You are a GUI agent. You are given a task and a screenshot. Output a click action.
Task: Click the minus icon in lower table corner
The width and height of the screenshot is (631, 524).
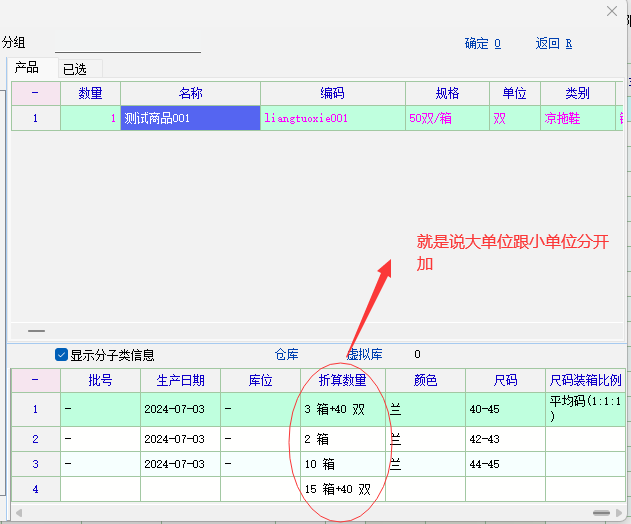[35, 380]
